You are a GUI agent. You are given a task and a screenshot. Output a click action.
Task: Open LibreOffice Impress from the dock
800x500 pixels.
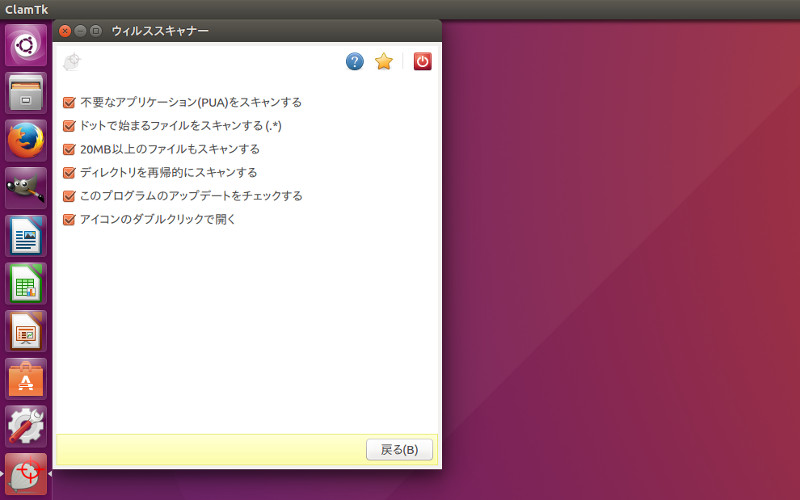(26, 331)
